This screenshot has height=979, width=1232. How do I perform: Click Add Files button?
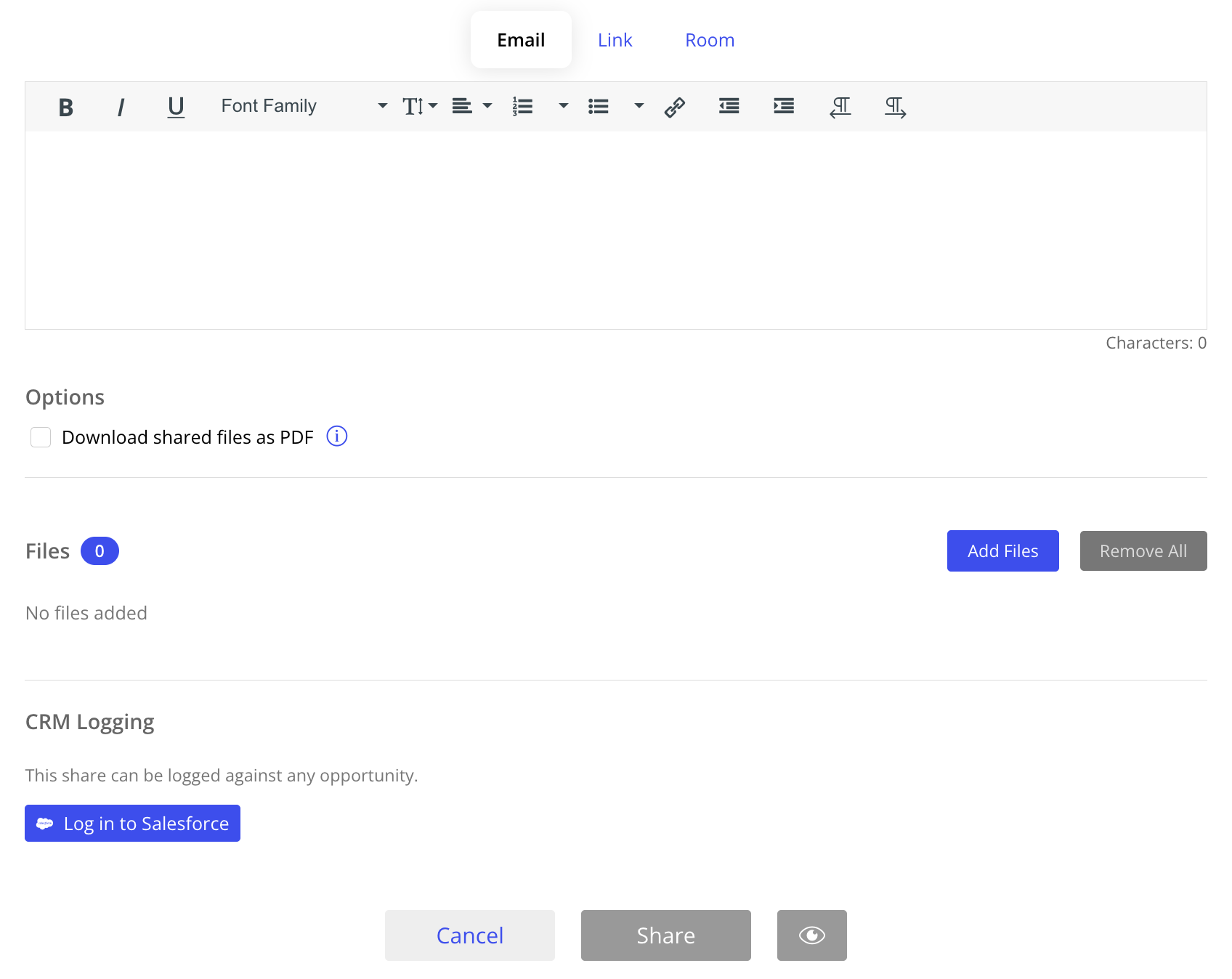[1002, 551]
